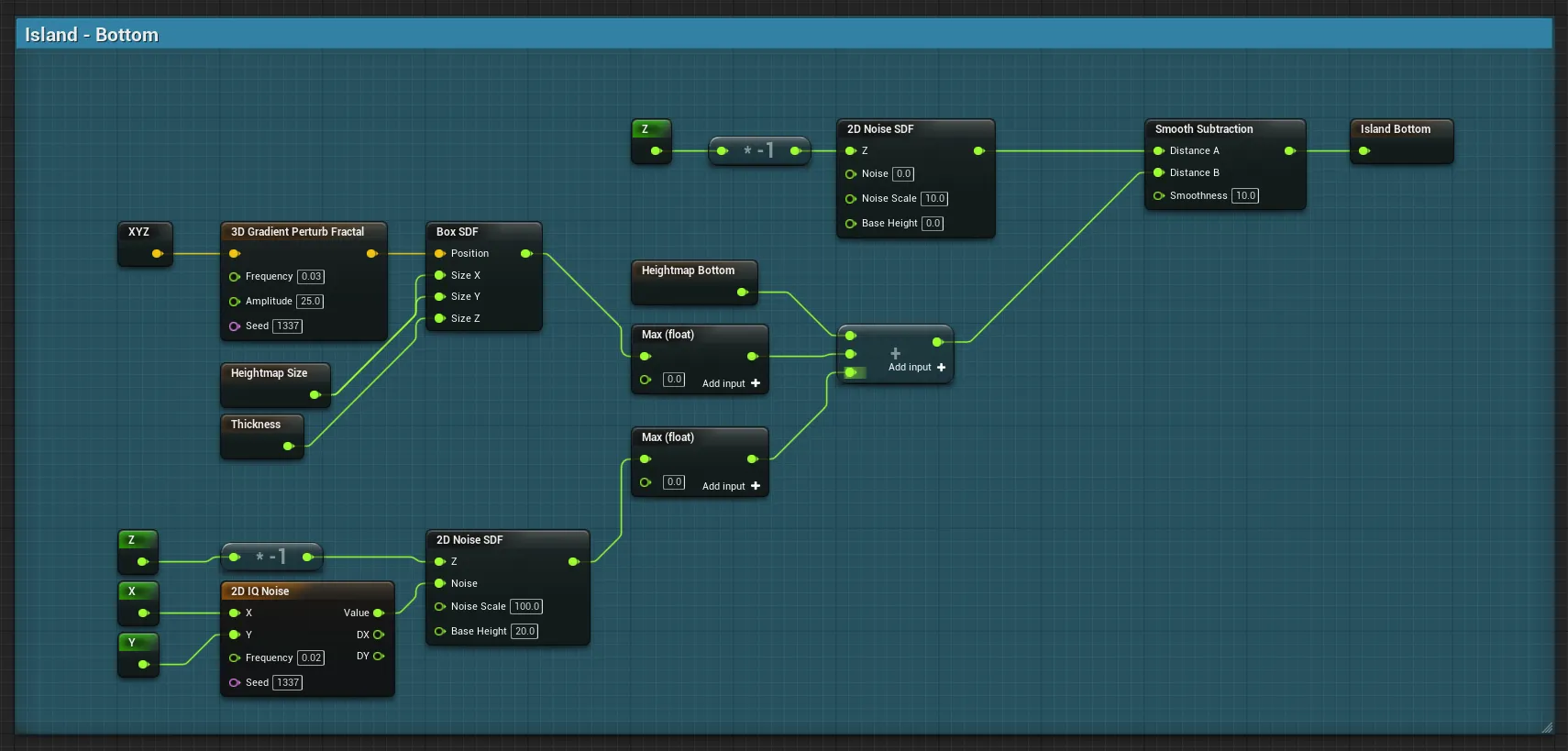
Task: Click the 2D IQ Noise Value output pin
Action: [x=378, y=613]
